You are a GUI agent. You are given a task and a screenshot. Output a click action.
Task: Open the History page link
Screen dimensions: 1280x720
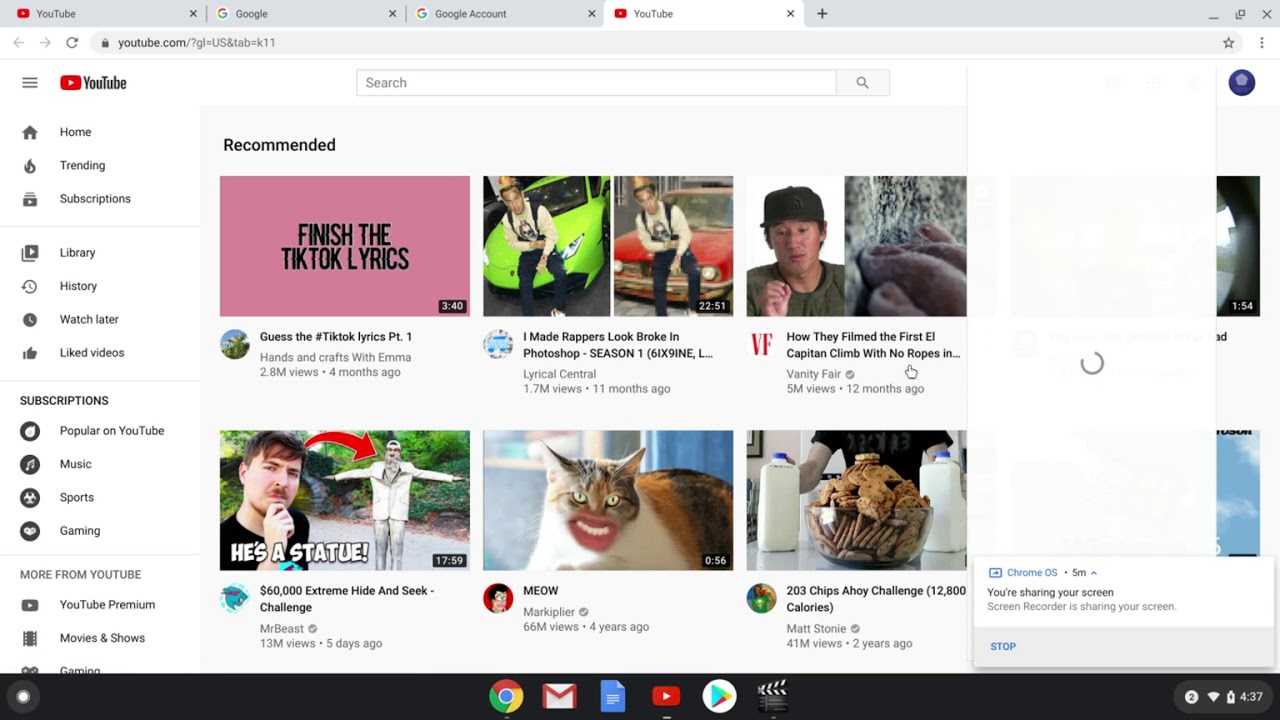[78, 286]
